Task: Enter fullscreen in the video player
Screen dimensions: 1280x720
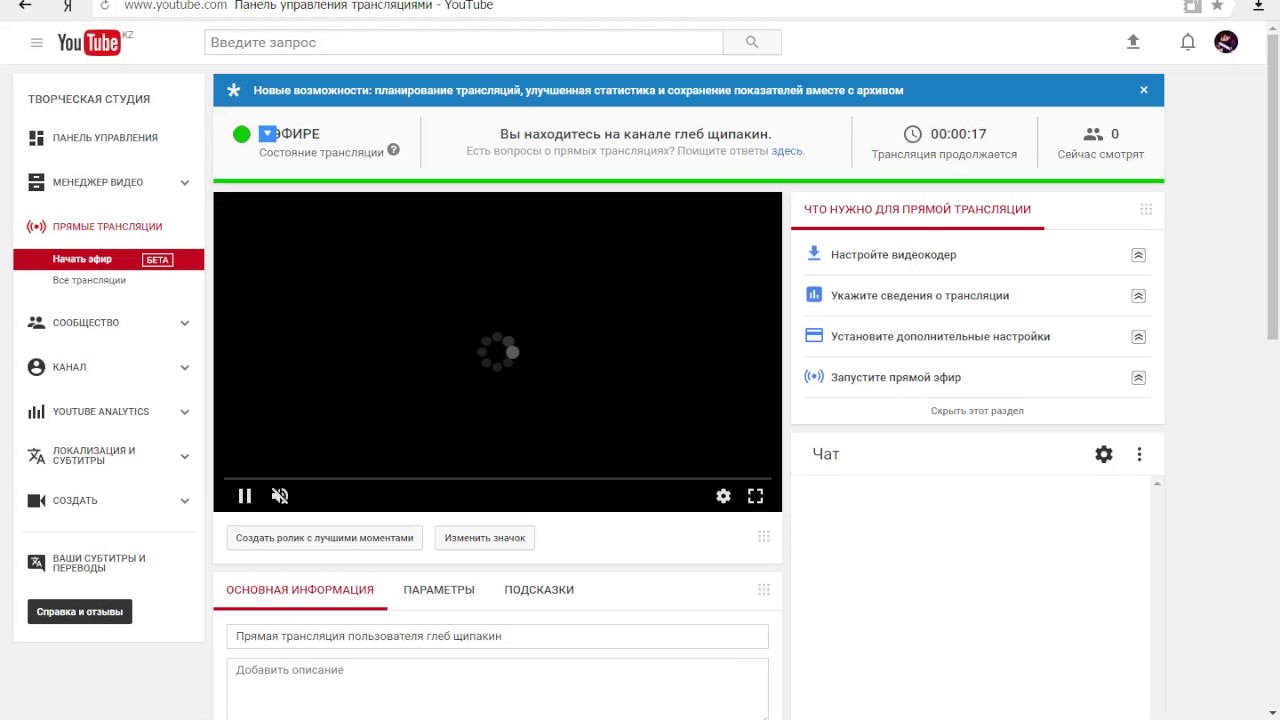Action: 756,496
